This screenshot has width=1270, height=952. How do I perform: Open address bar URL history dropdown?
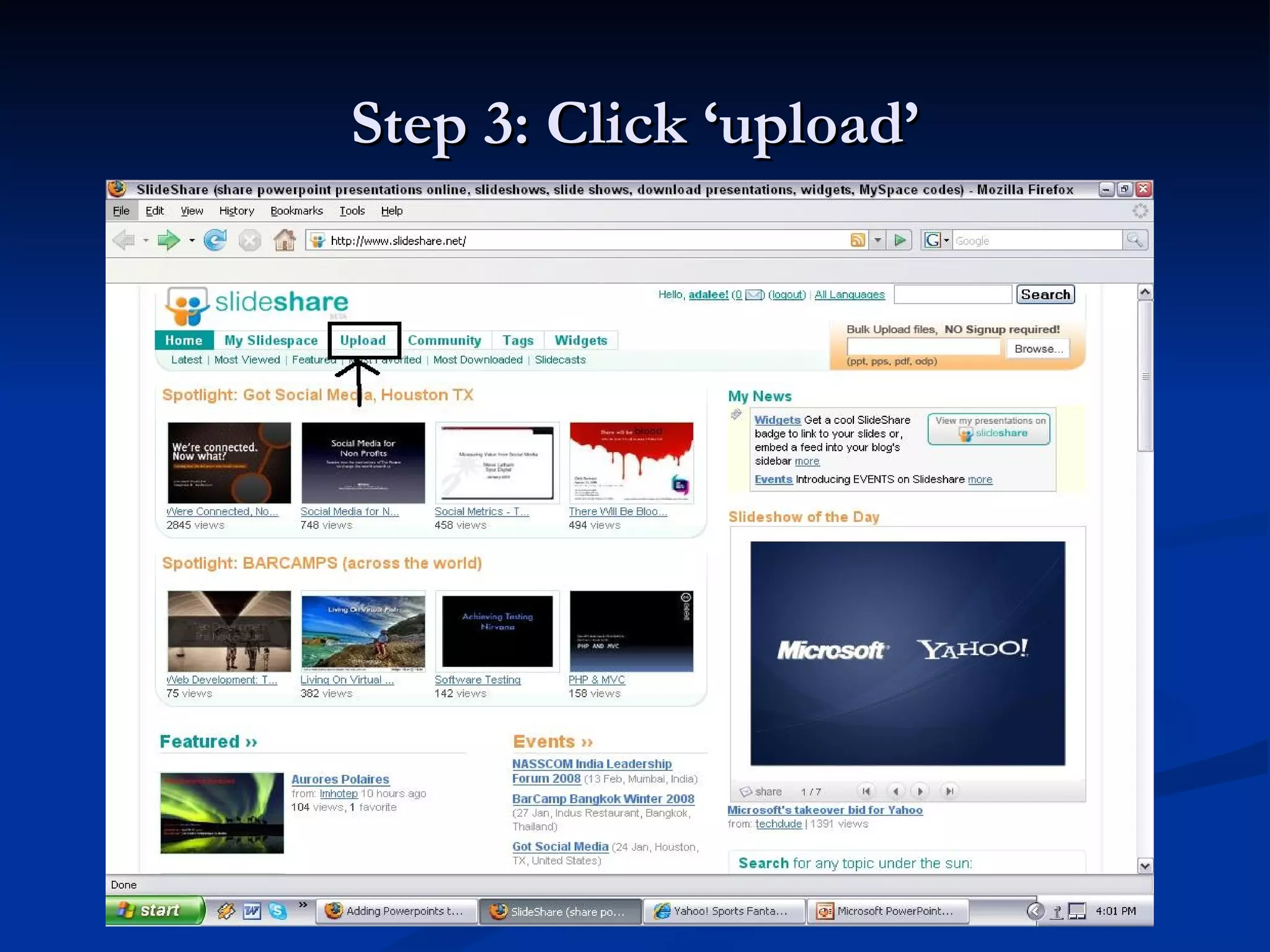pyautogui.click(x=877, y=240)
